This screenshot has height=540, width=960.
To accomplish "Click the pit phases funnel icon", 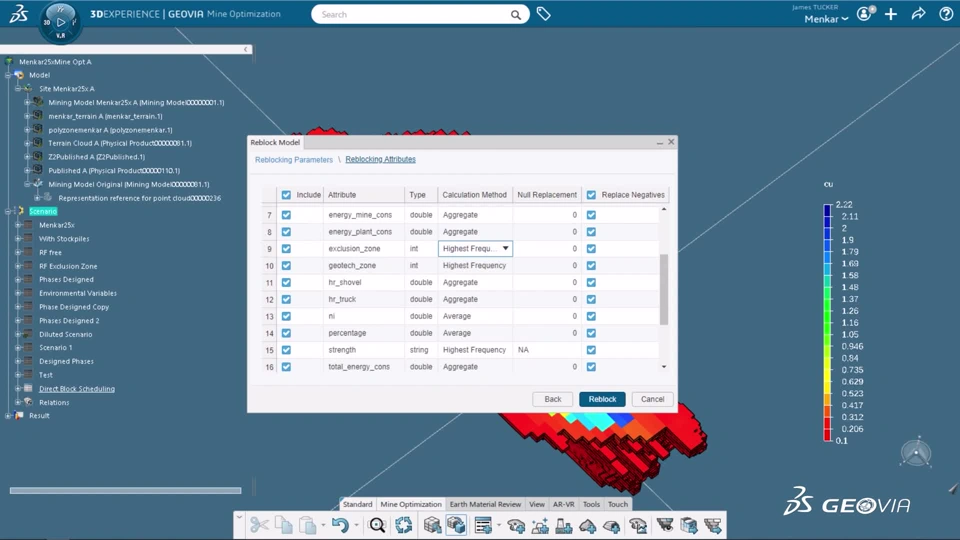I will pos(665,525).
